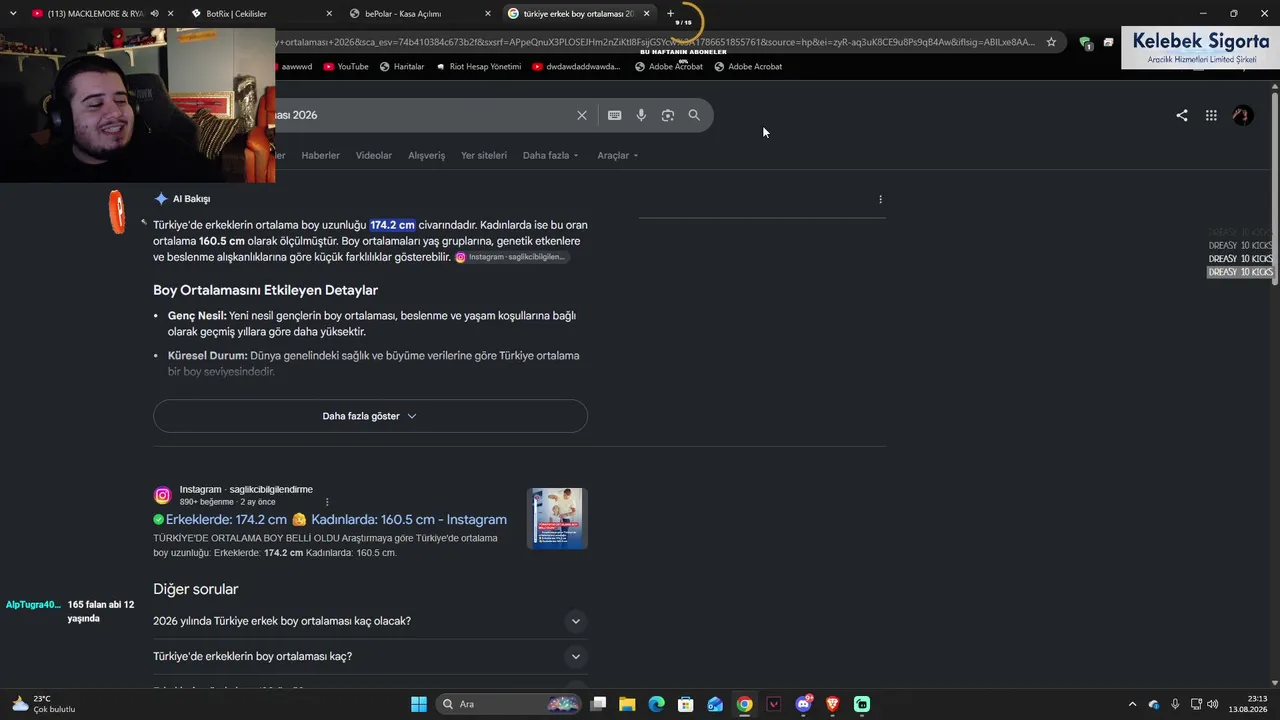Open Valorant from the taskbar
Screen dimensions: 1280x720
[774, 704]
